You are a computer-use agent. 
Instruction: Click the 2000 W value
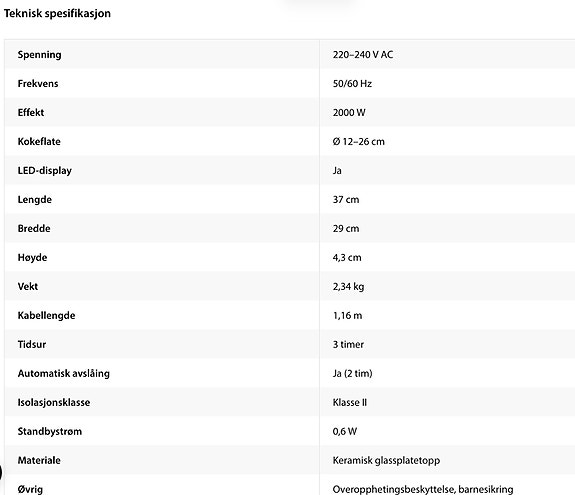(349, 113)
